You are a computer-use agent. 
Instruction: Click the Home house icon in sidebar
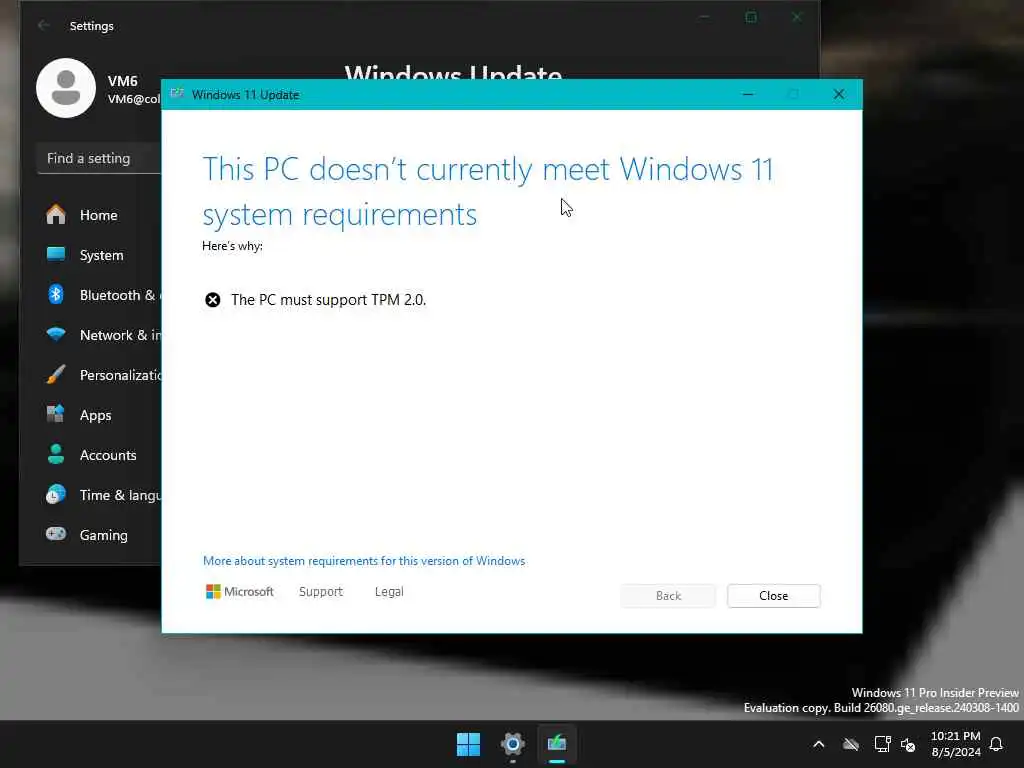(56, 214)
